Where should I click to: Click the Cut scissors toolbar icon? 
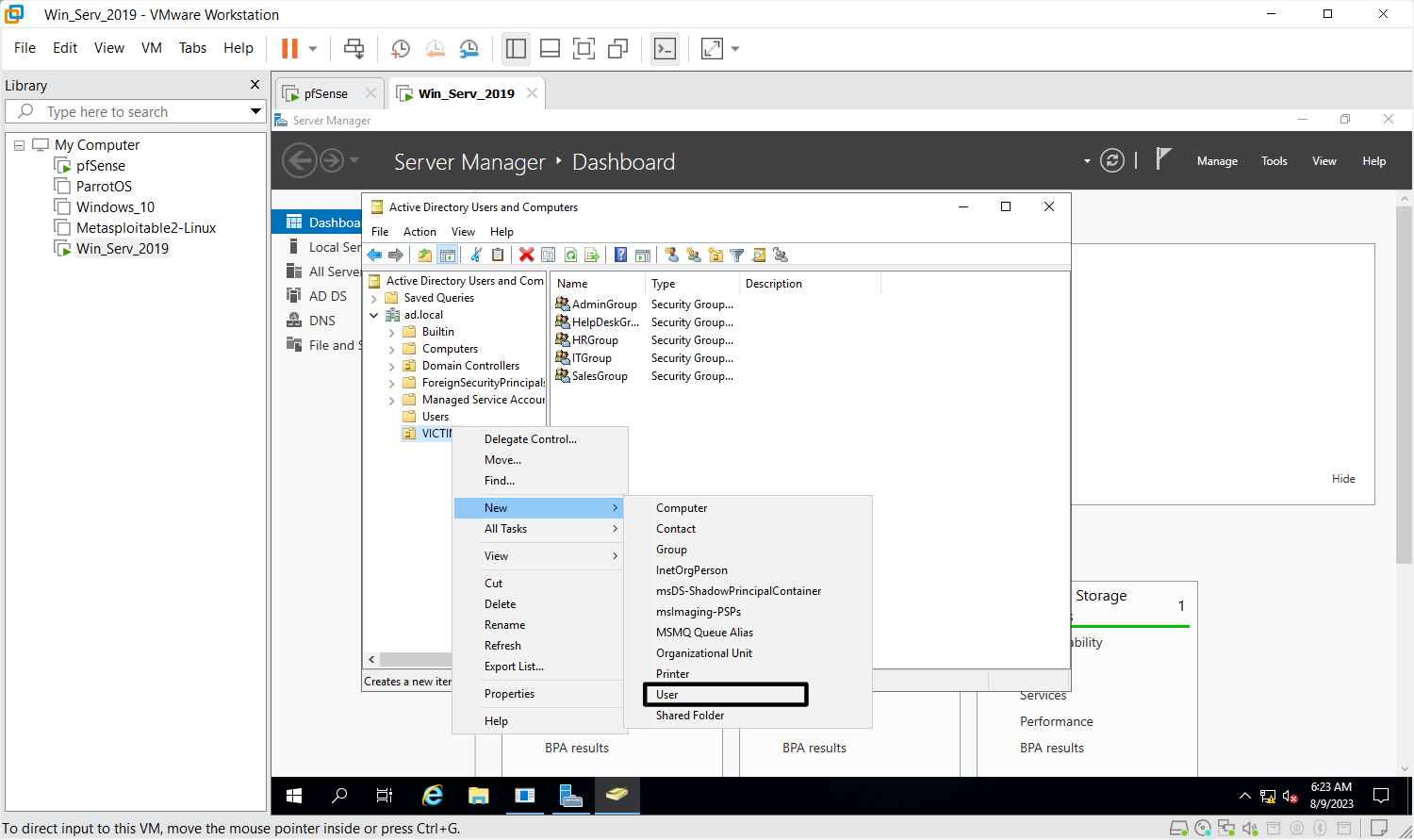pos(476,255)
